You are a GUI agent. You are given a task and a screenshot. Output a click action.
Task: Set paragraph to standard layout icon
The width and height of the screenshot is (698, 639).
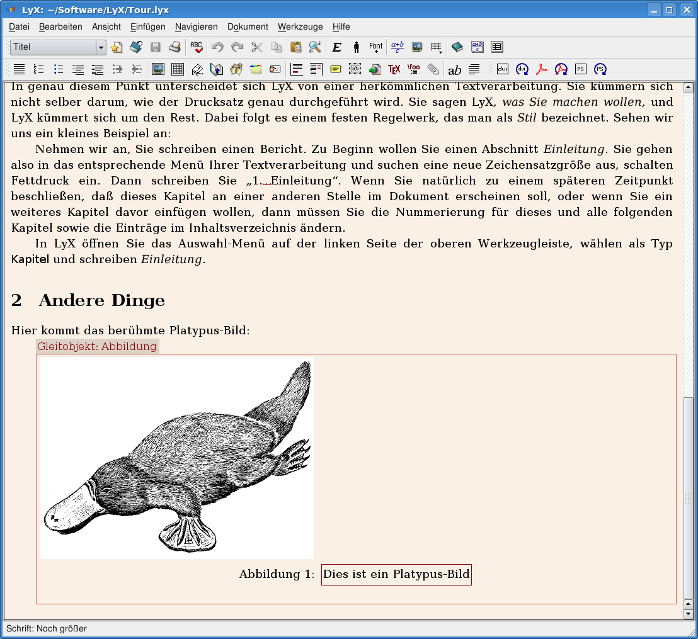point(19,69)
